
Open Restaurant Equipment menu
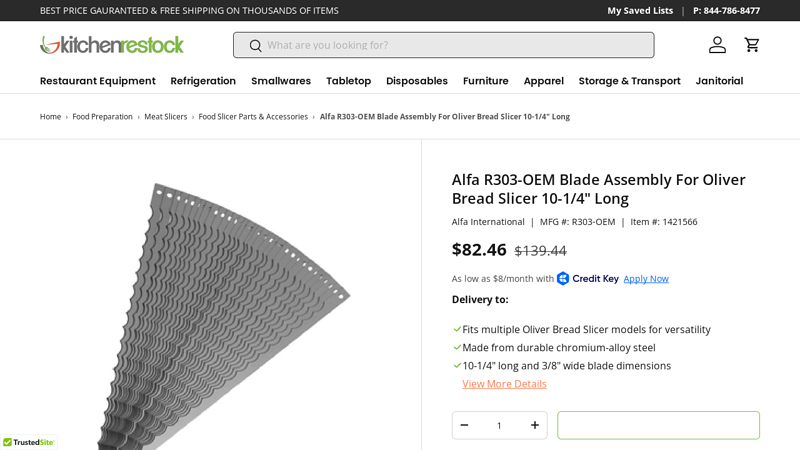click(x=97, y=81)
